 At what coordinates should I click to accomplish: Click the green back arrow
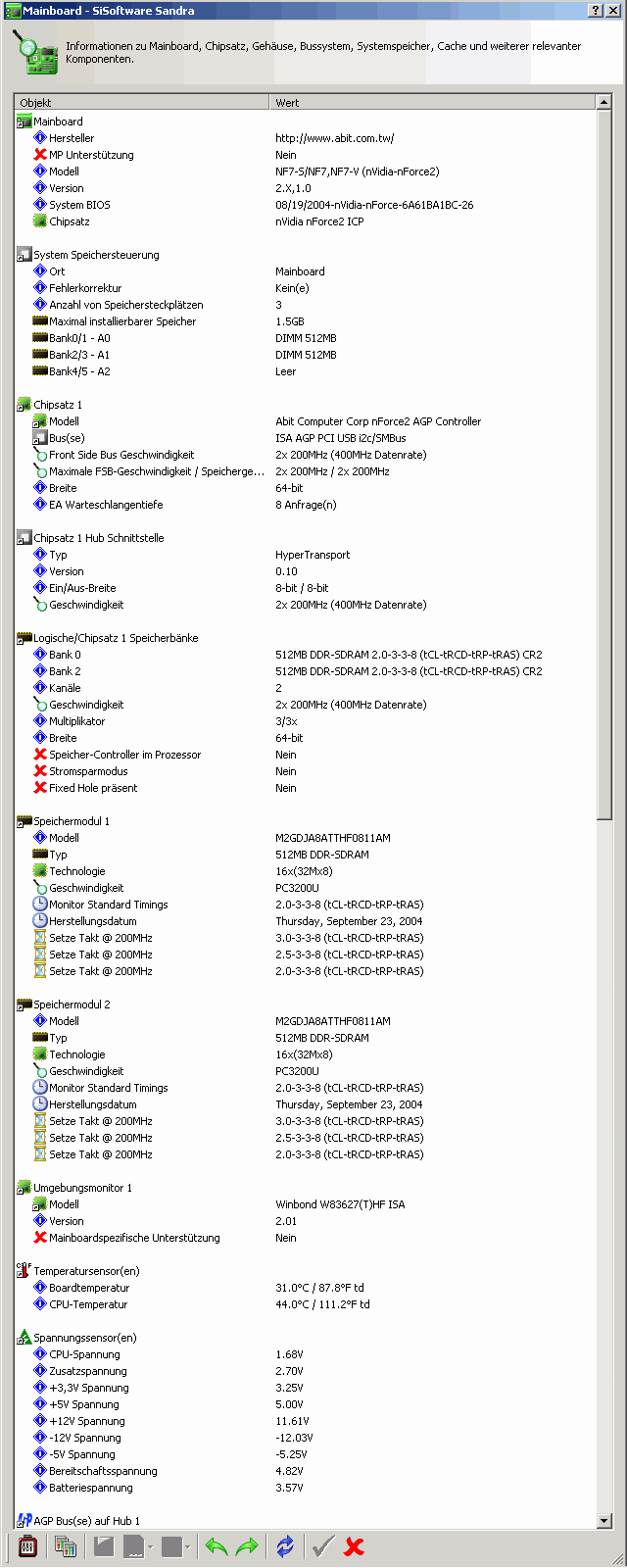[216, 1546]
